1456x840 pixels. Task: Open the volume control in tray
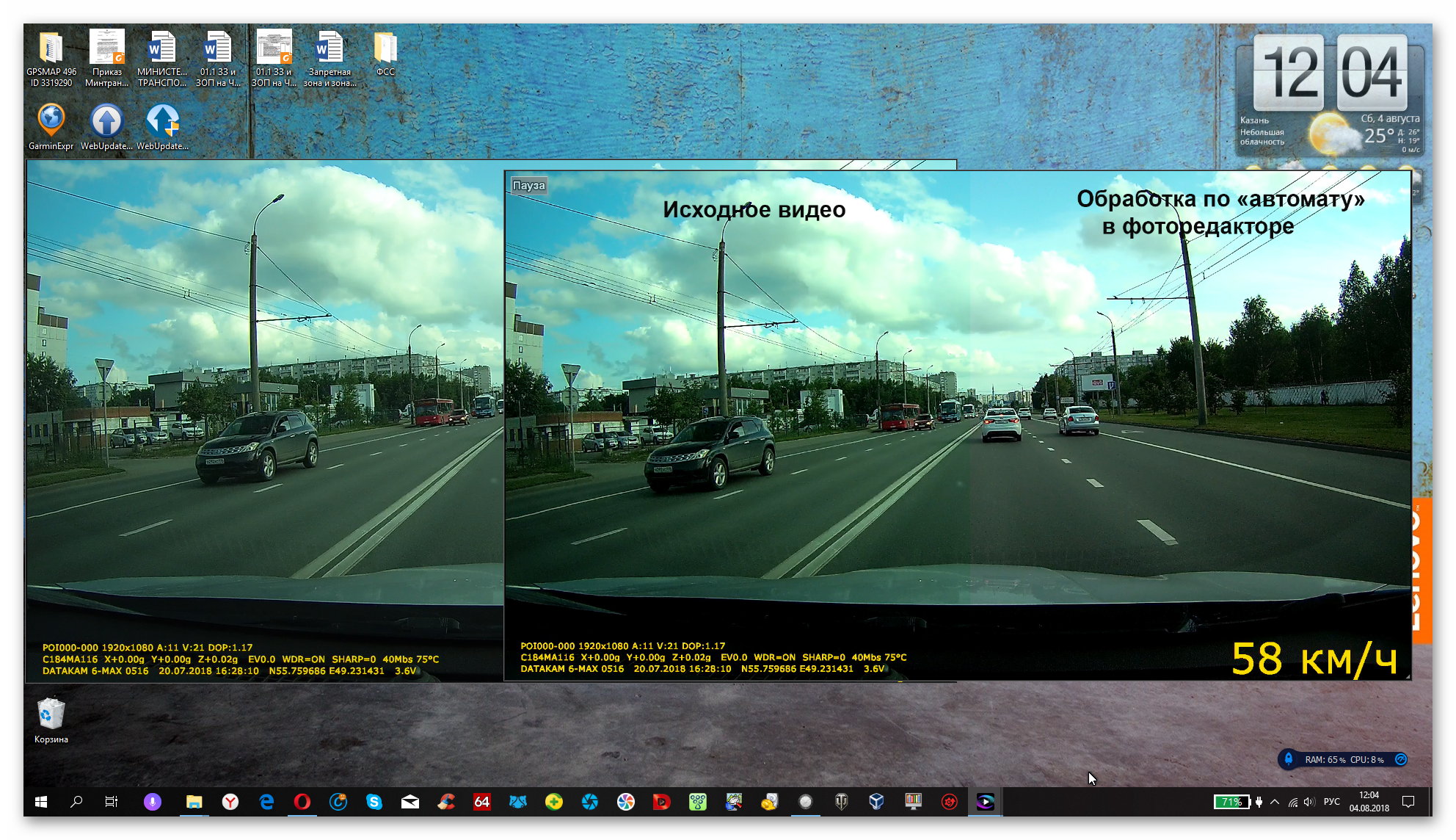(x=1310, y=802)
